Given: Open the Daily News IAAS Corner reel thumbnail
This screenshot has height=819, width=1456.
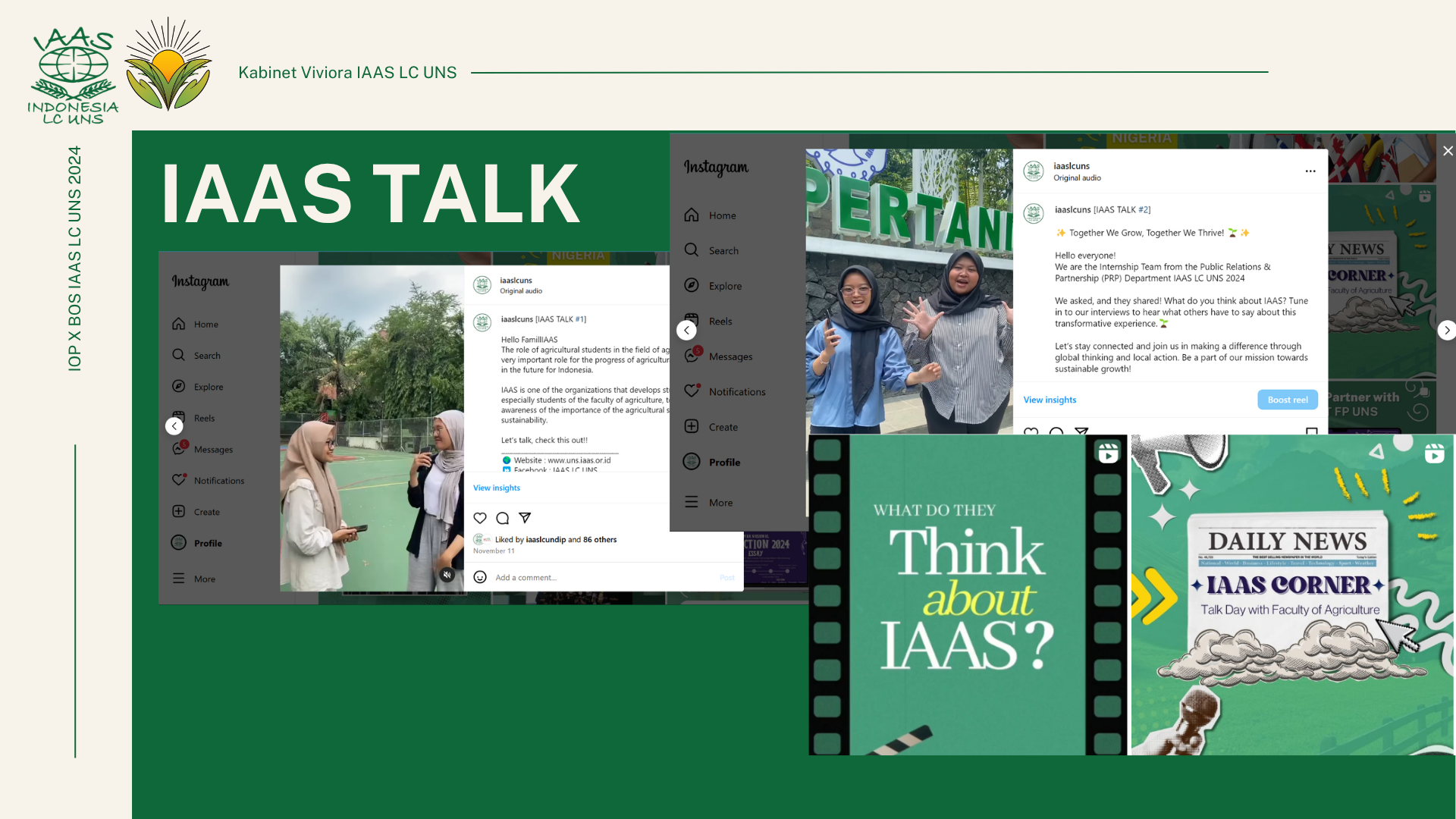Looking at the screenshot, I should pyautogui.click(x=1292, y=595).
